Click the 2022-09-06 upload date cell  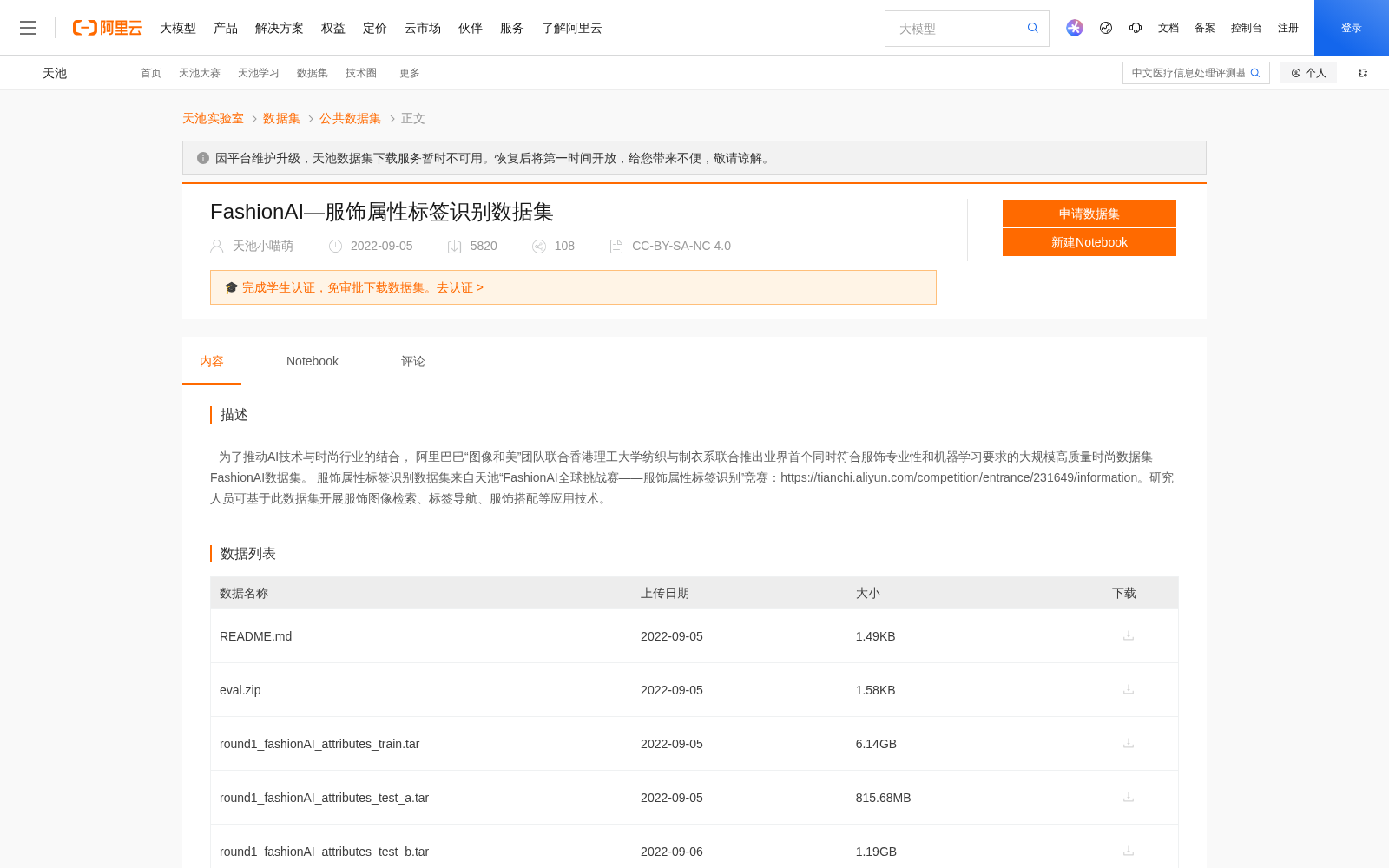click(672, 852)
